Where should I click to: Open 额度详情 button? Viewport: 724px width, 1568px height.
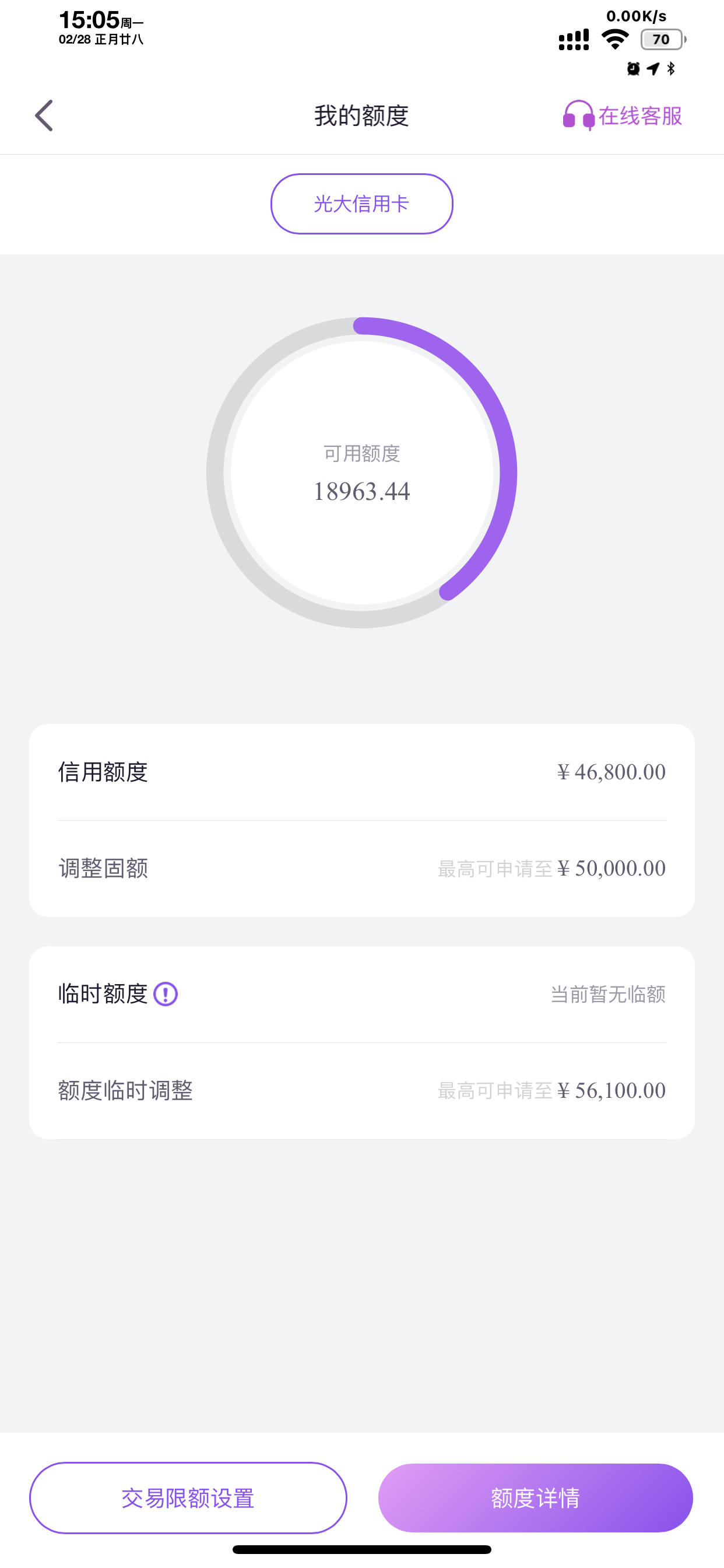[x=535, y=1498]
